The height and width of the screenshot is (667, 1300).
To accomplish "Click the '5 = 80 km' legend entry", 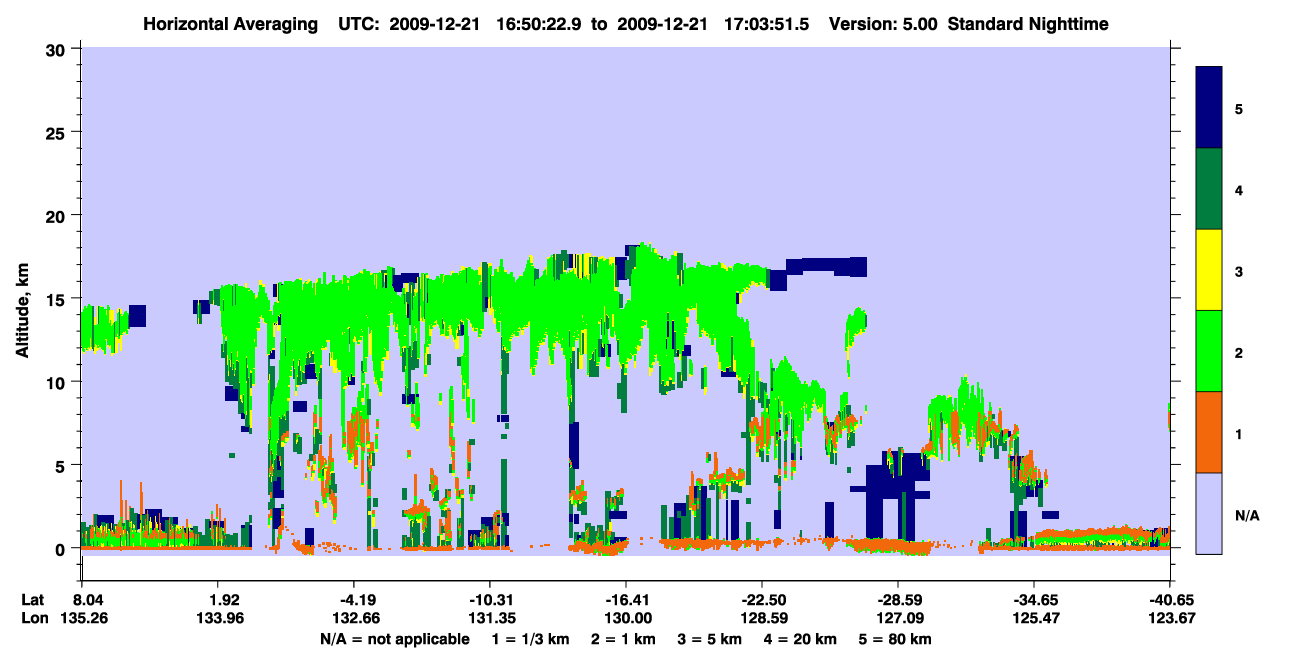I will (899, 639).
